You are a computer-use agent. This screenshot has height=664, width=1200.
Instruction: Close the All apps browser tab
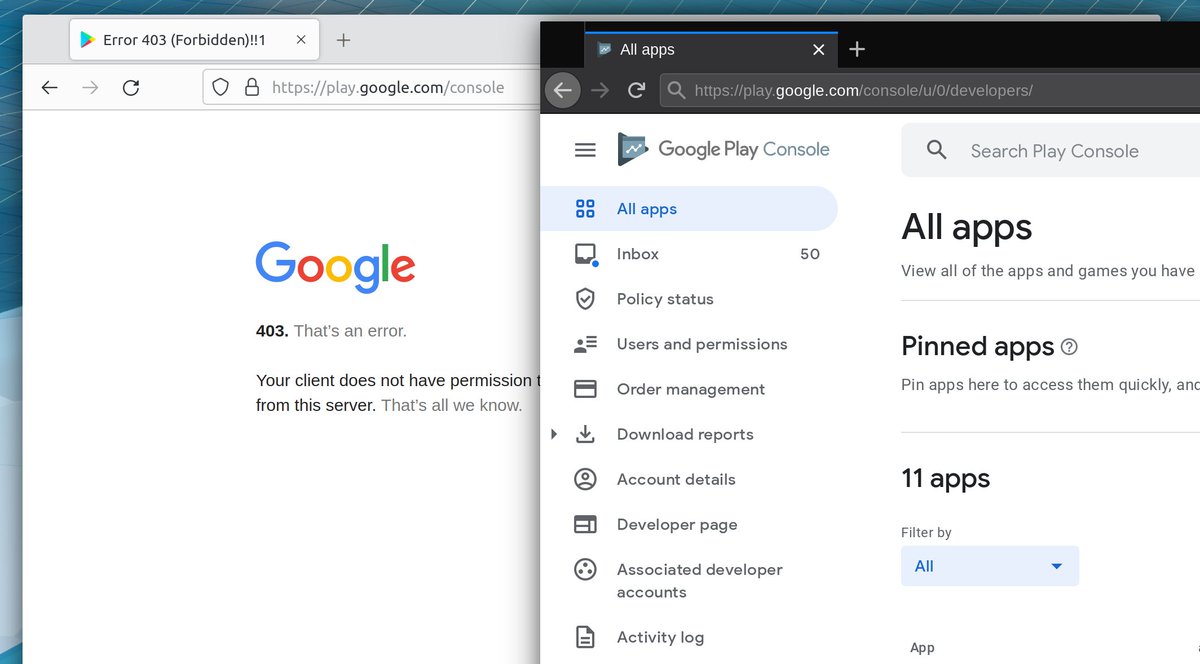pos(819,49)
